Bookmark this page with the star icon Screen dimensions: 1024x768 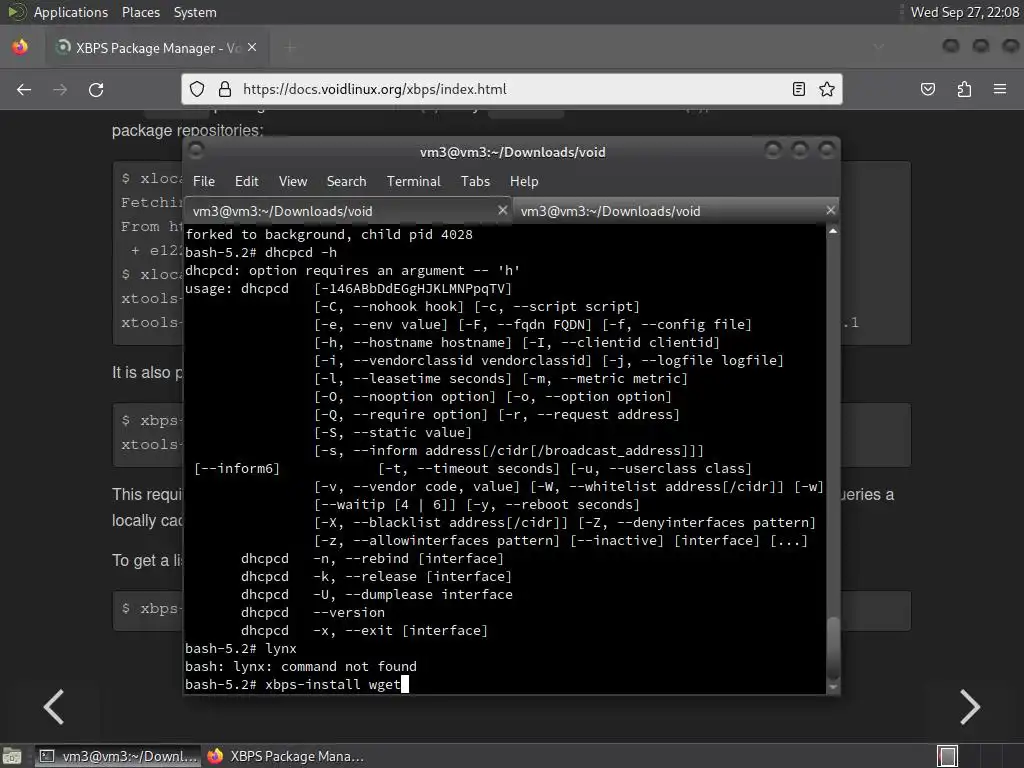click(827, 89)
